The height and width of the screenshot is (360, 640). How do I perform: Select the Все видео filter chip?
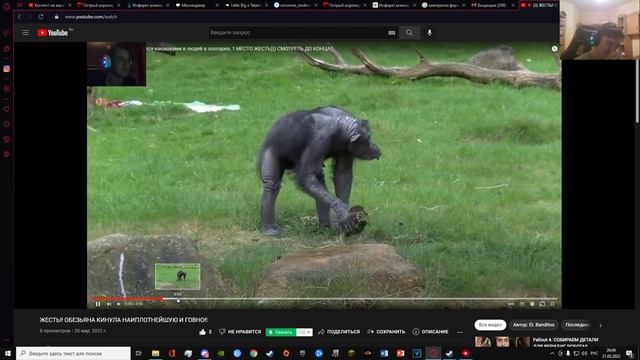[490, 325]
